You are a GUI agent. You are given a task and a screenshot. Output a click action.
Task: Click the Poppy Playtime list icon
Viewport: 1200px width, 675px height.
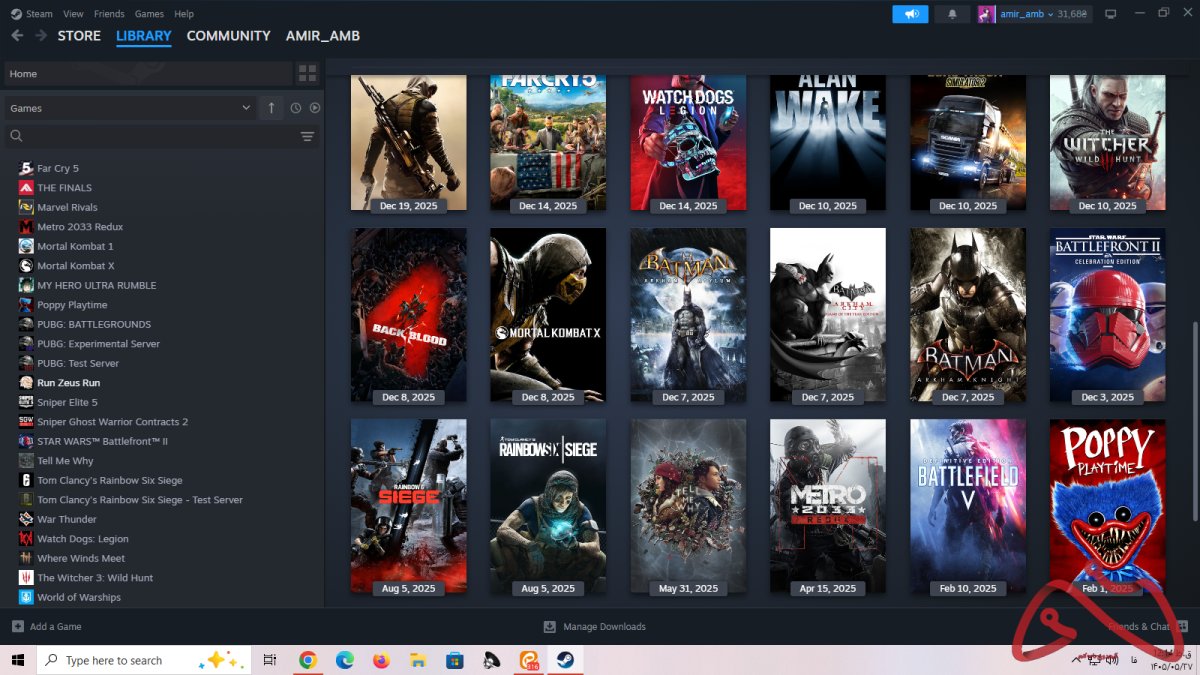tap(27, 305)
